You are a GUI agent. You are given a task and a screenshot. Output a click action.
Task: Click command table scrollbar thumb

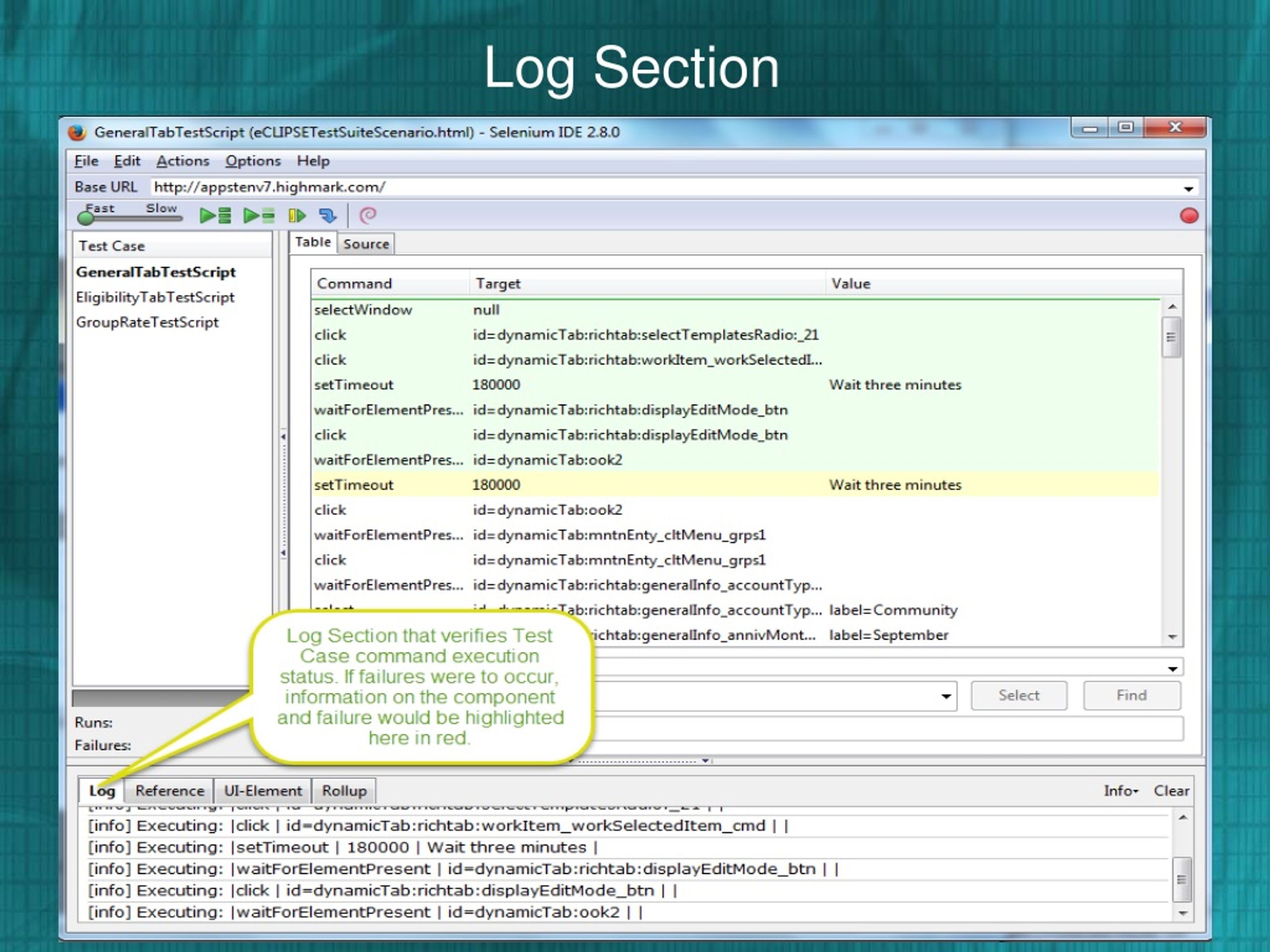click(x=1171, y=338)
